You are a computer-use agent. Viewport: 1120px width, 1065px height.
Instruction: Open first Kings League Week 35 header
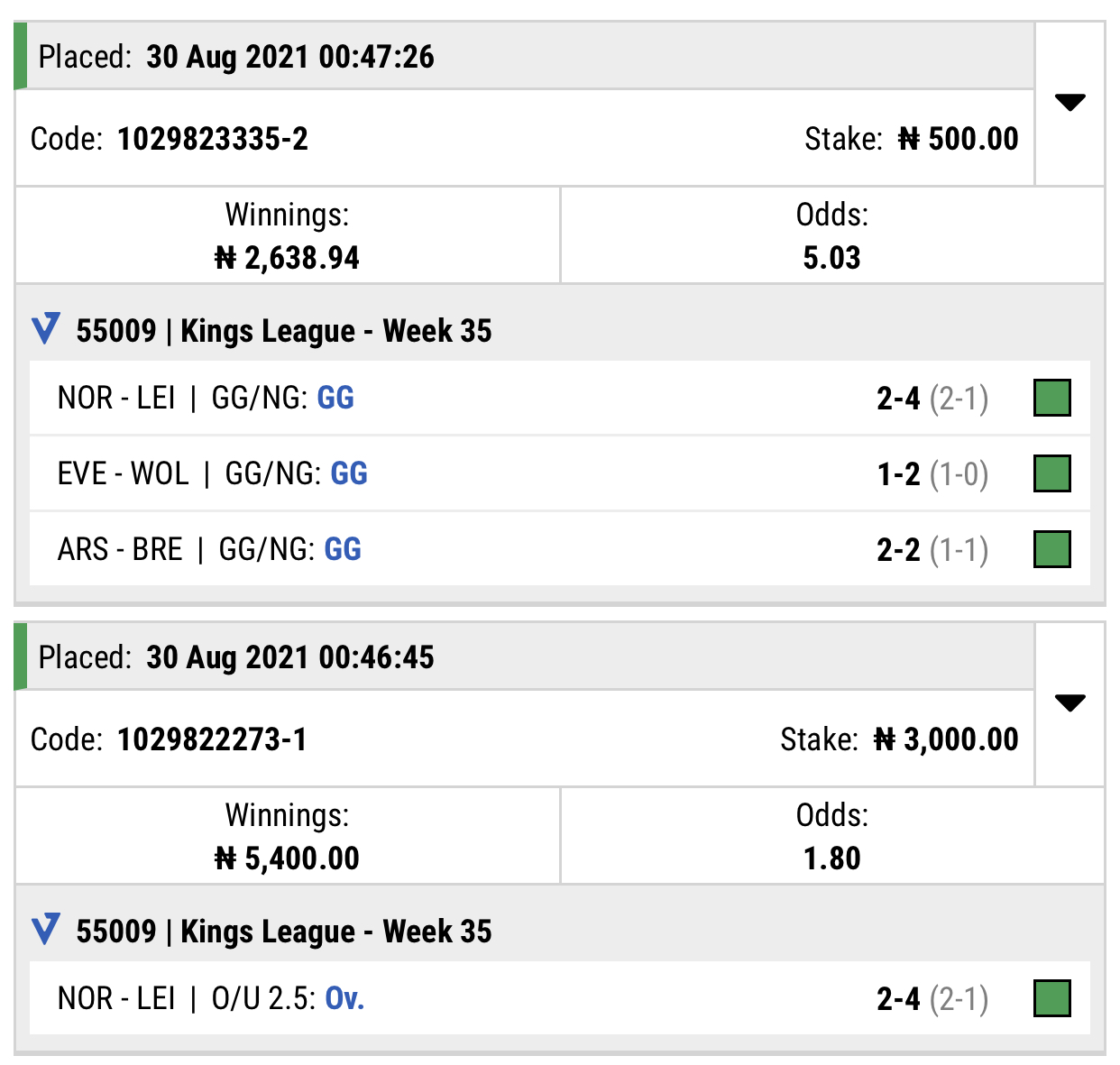coord(284,330)
